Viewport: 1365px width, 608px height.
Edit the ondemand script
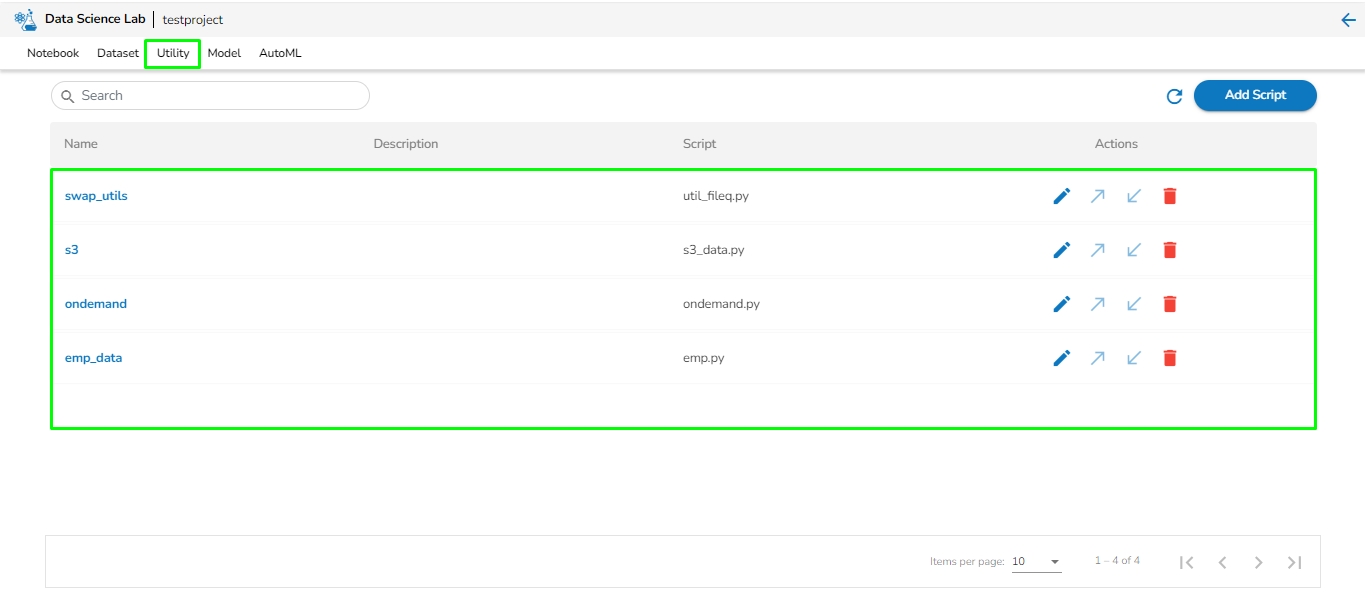(x=1062, y=304)
